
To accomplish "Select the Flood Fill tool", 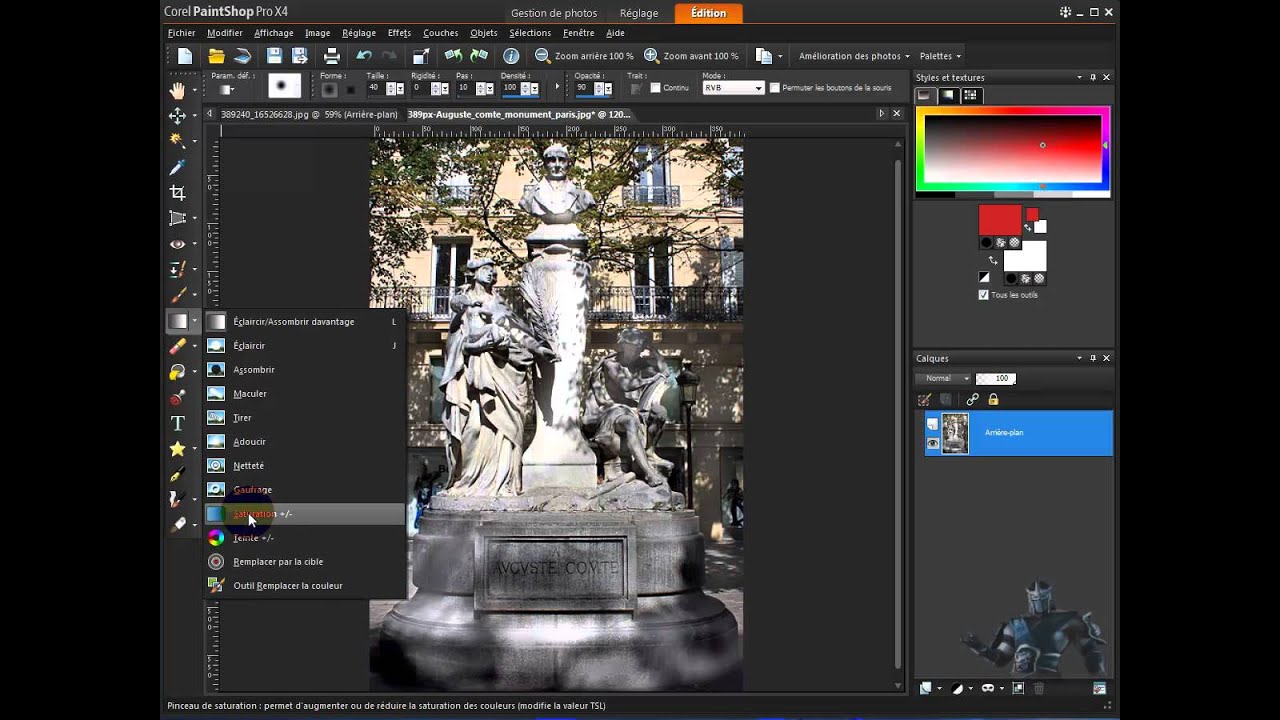I will click(x=178, y=372).
